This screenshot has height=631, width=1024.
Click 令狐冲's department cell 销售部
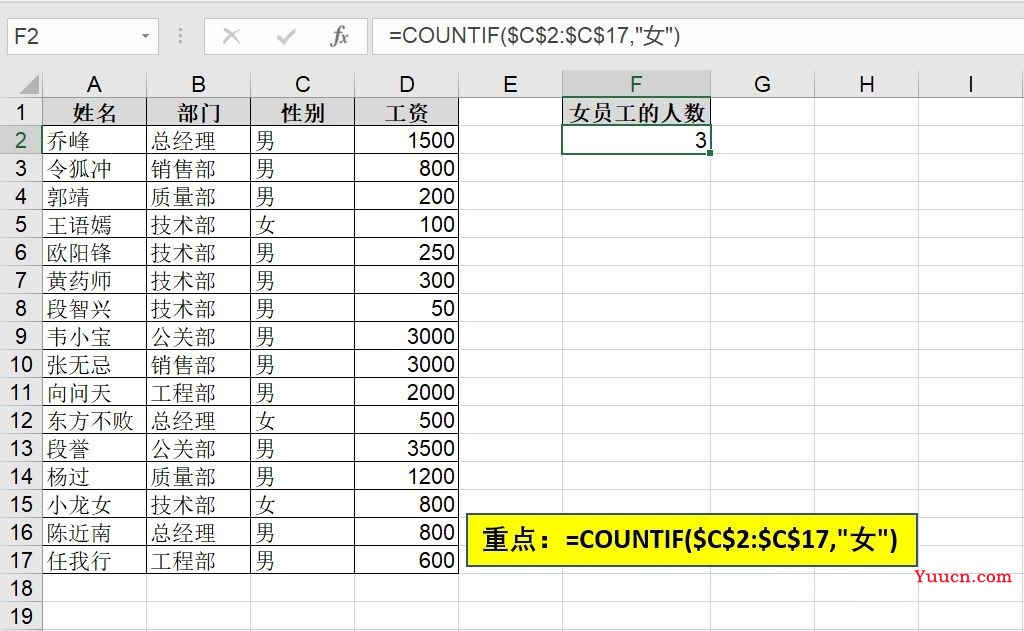coord(199,169)
